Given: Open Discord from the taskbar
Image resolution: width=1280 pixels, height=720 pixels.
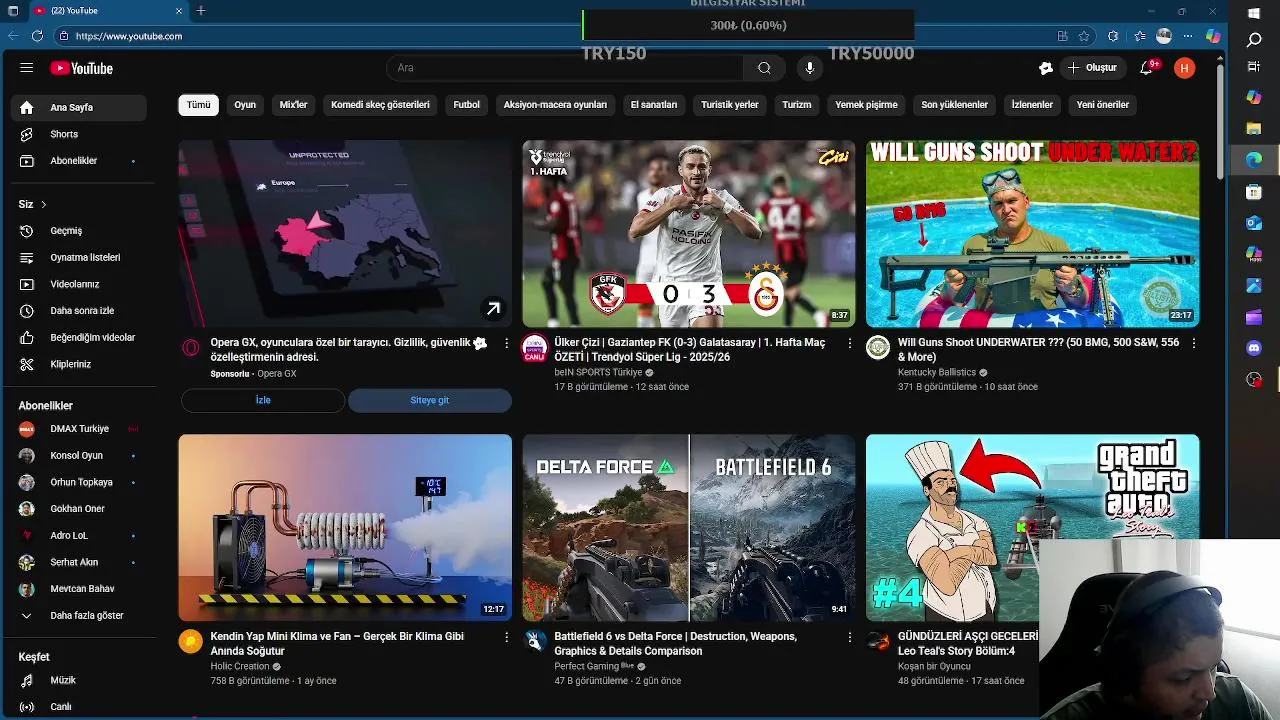Looking at the screenshot, I should (1254, 348).
